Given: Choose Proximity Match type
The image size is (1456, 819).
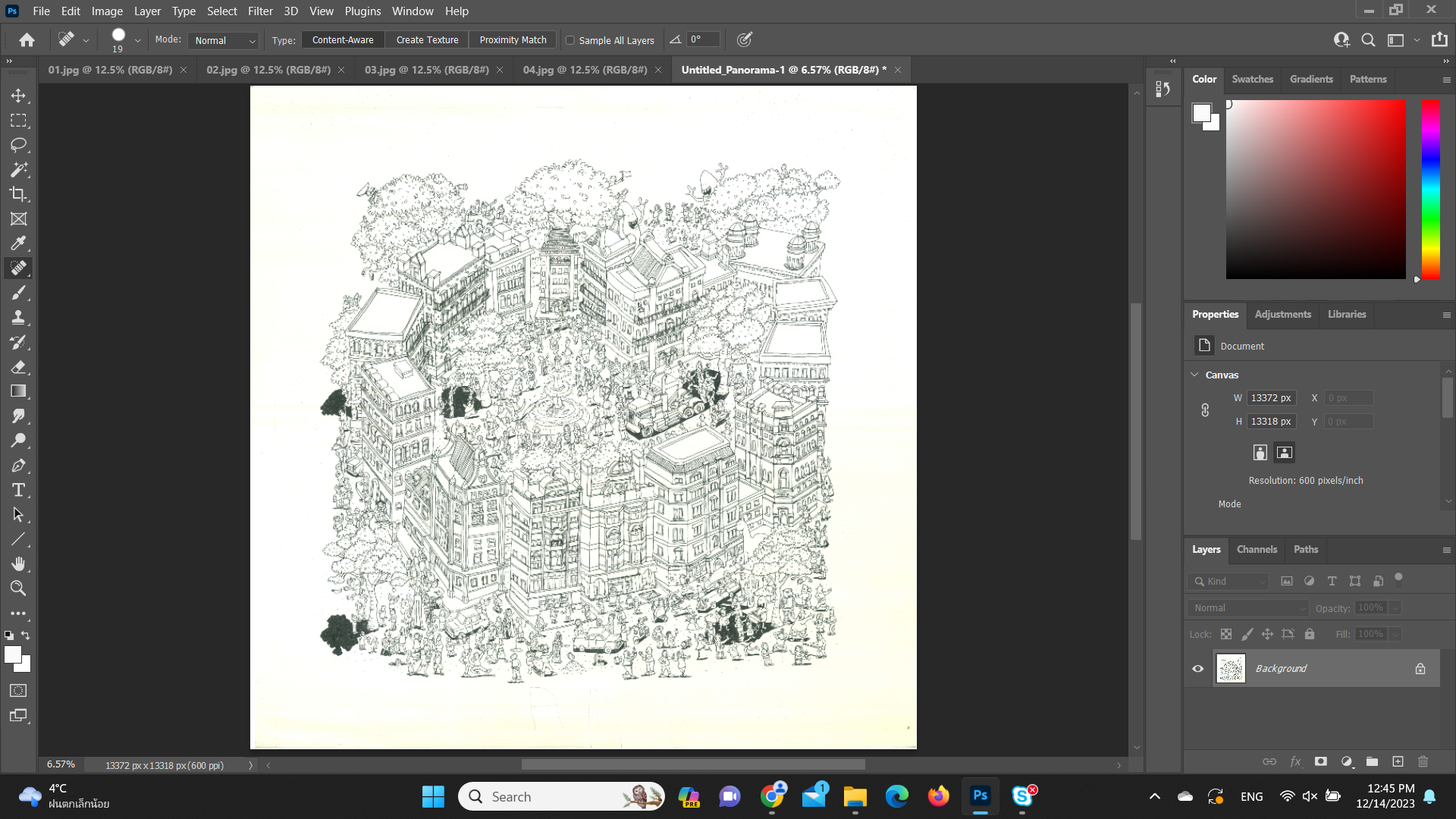Looking at the screenshot, I should pos(513,40).
